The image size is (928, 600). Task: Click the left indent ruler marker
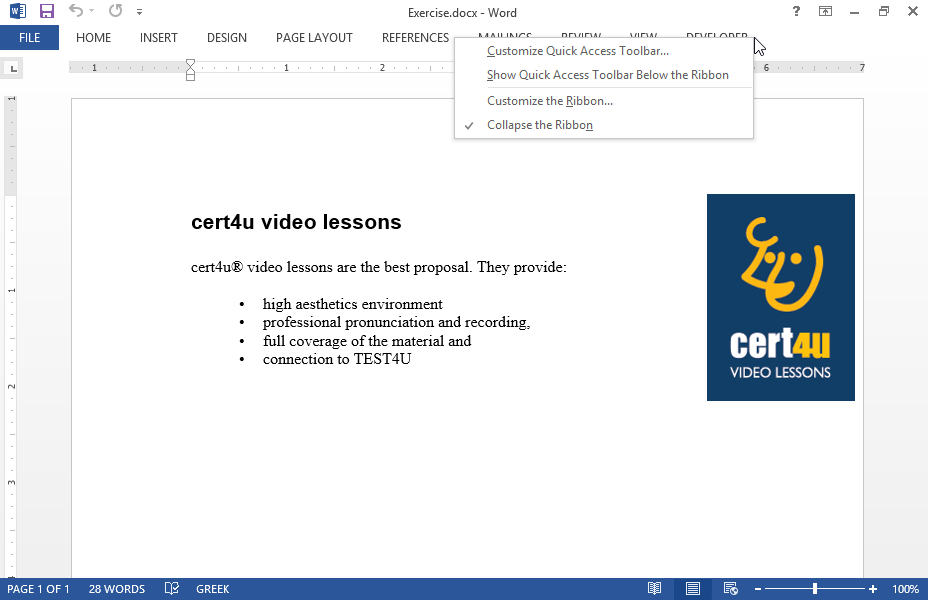191,76
